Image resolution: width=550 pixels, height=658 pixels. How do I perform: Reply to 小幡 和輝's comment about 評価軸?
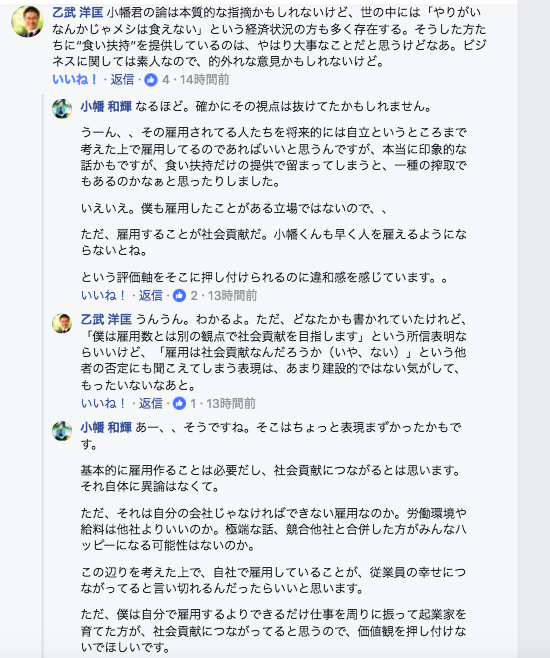(151, 295)
